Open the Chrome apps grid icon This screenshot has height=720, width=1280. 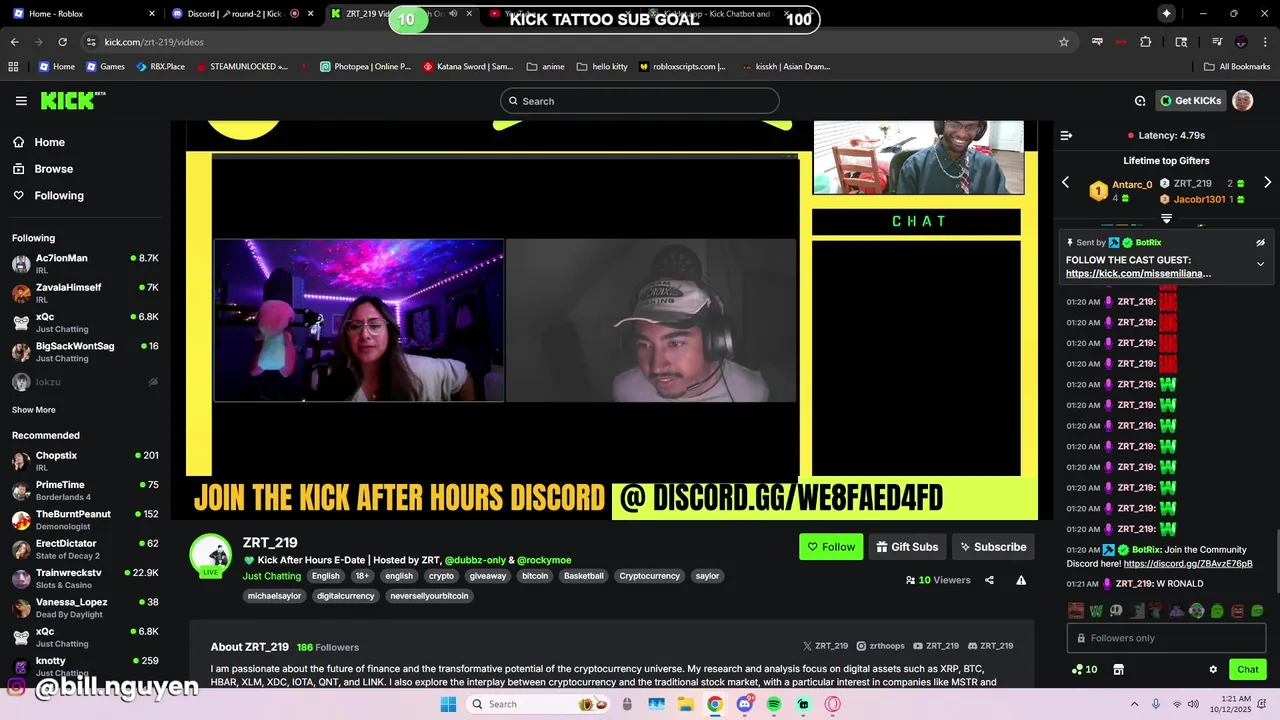coord(13,66)
